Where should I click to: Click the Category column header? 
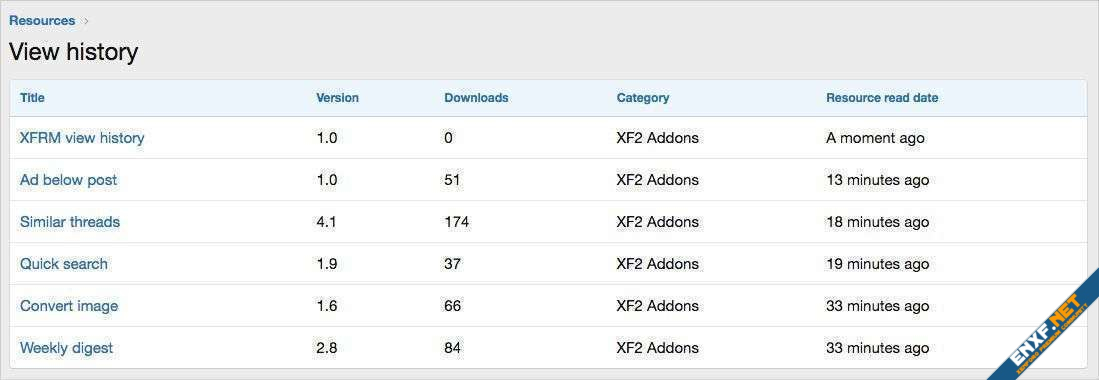(x=643, y=98)
